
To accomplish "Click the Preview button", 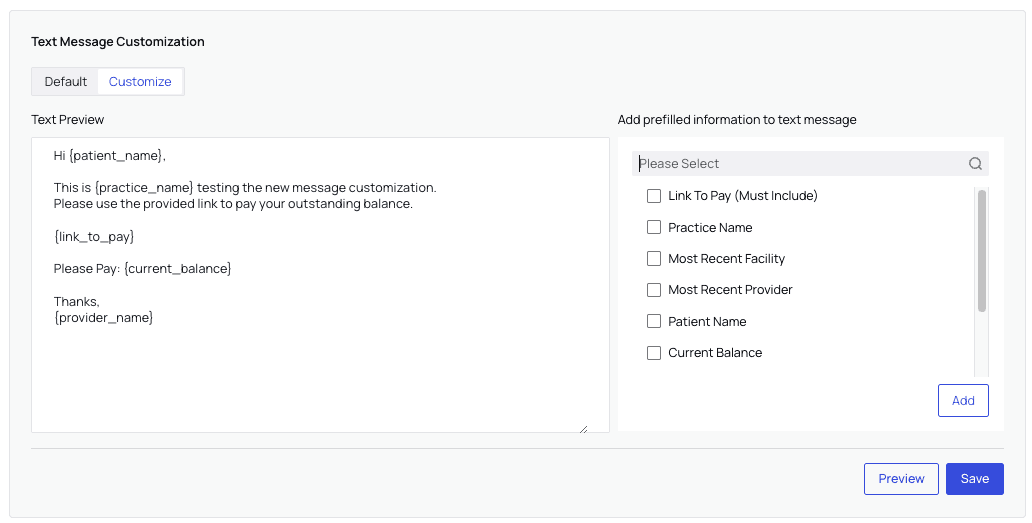I will coord(901,479).
